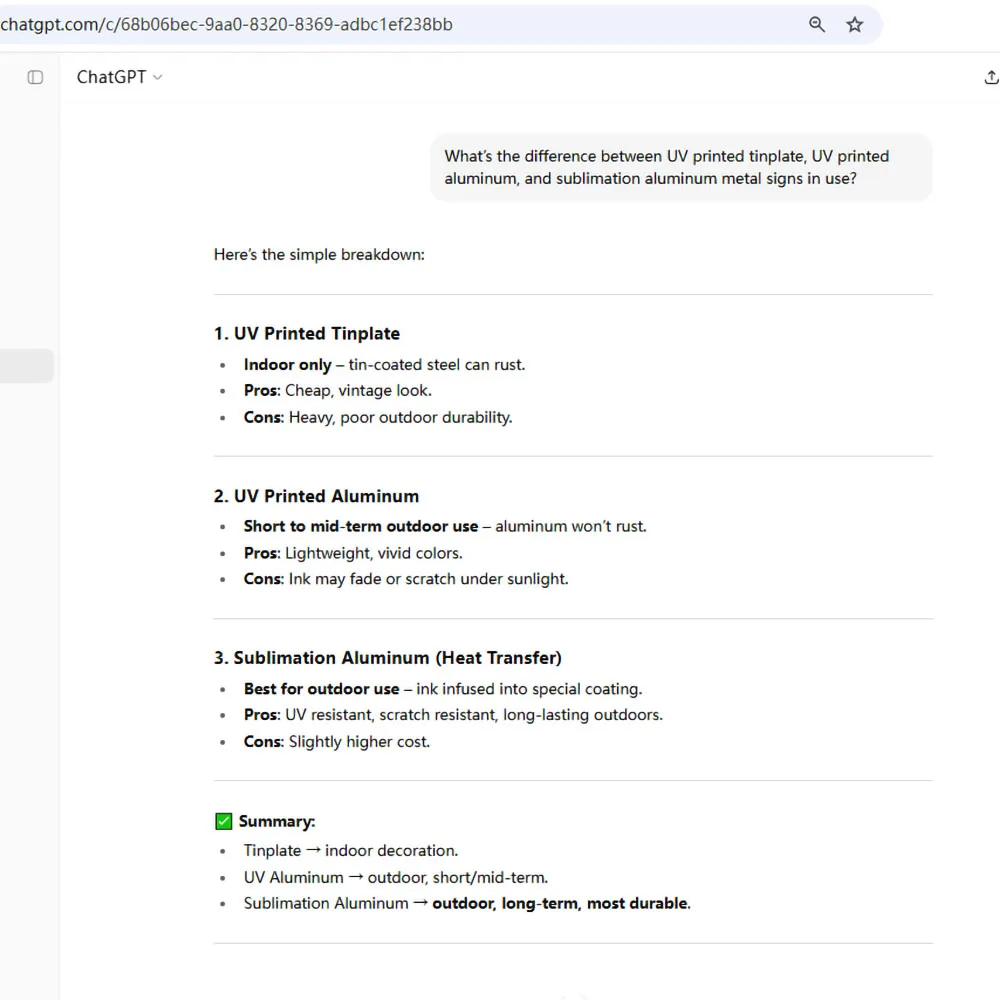
Task: Click the user question message bubble
Action: [x=680, y=167]
